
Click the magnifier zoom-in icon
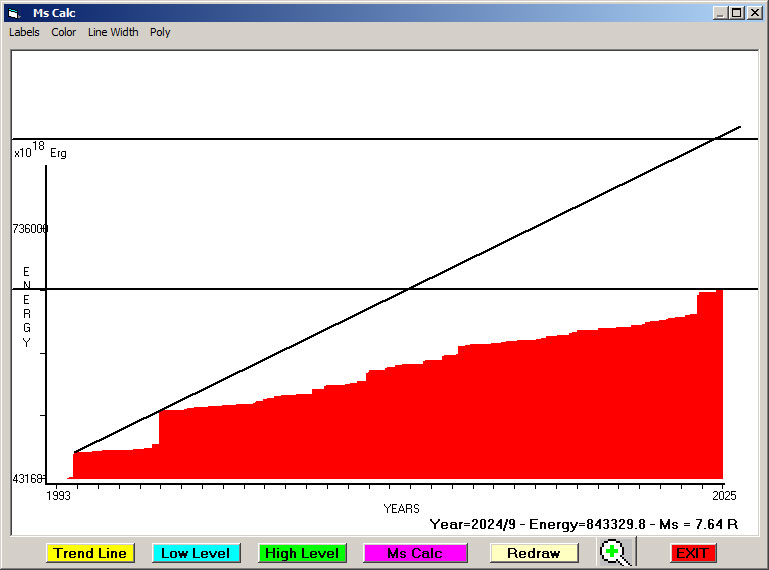617,553
